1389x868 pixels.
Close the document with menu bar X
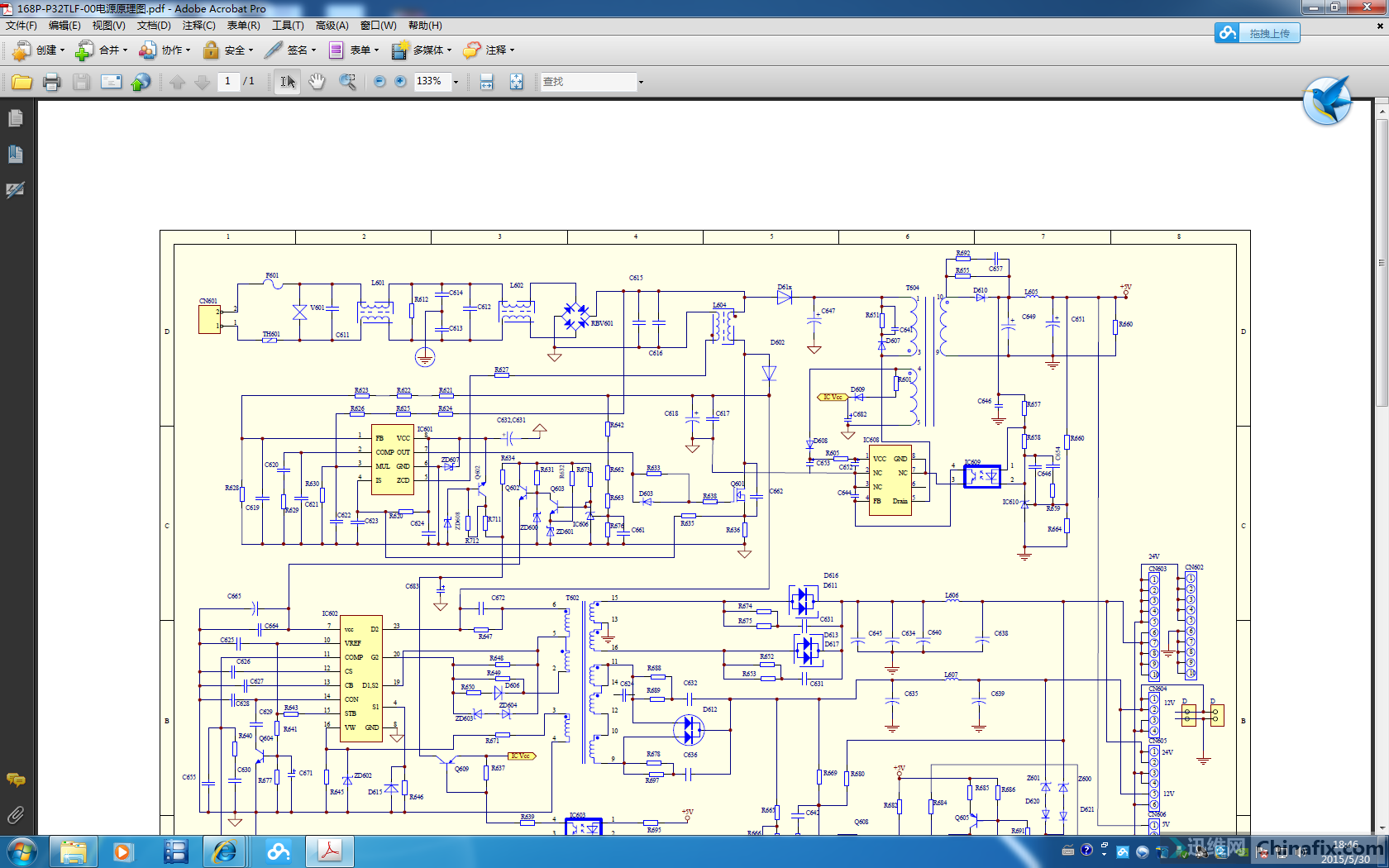pyautogui.click(x=1379, y=26)
